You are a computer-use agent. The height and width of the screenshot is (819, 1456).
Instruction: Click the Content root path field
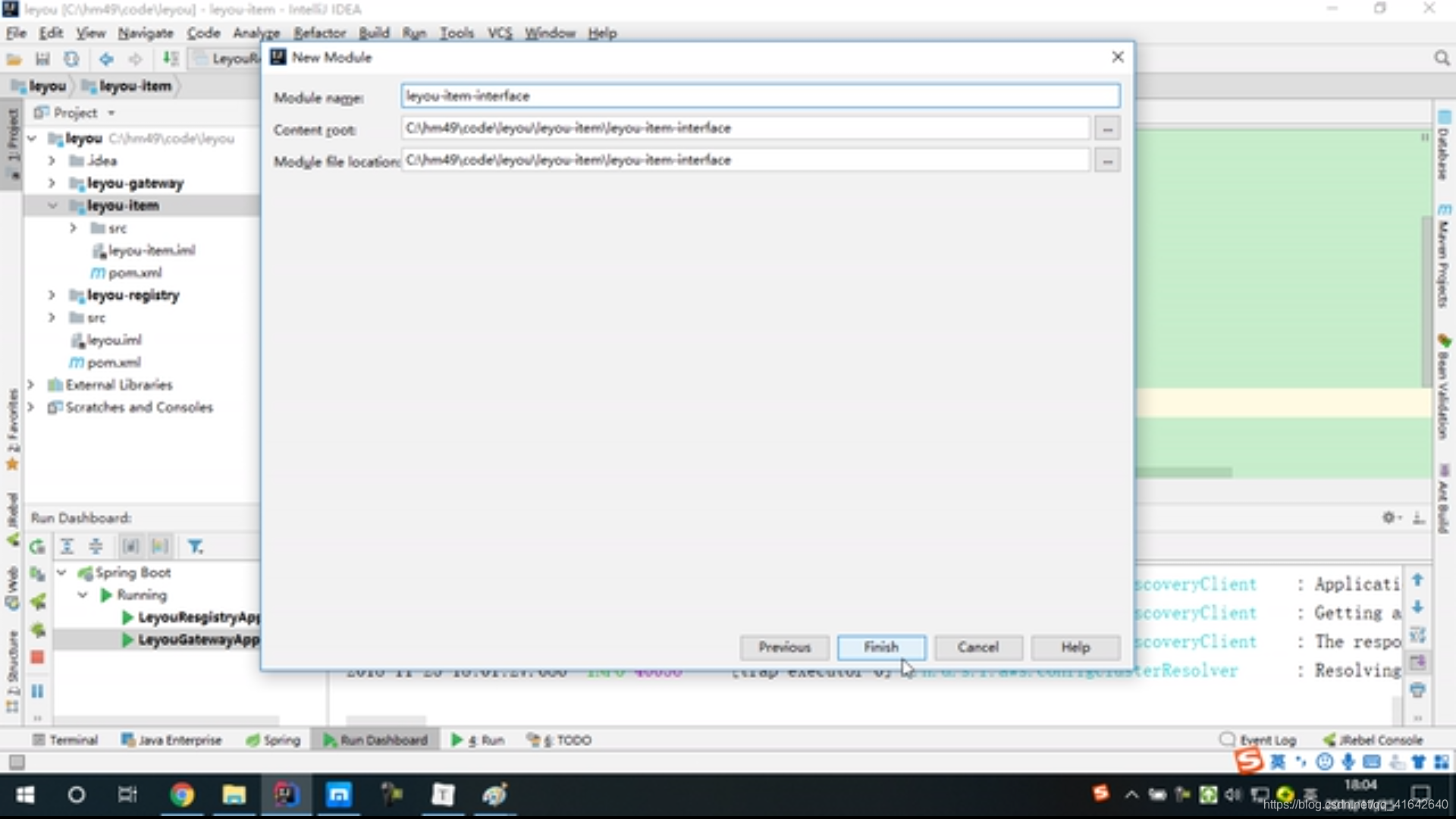pyautogui.click(x=745, y=128)
